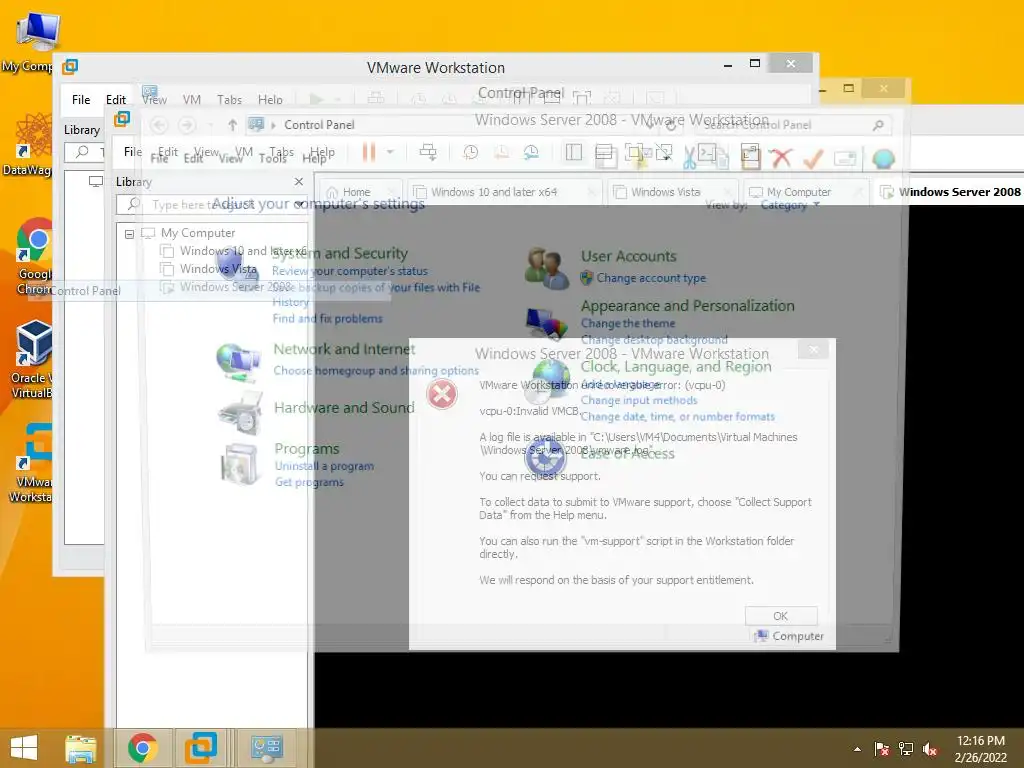Open the VM menu in front VMware window

click(244, 152)
